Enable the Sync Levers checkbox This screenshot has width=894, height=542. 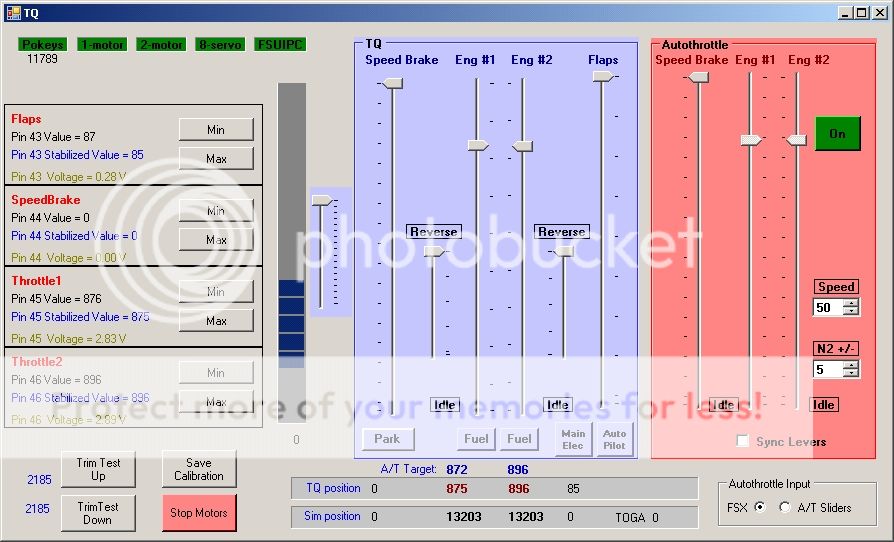pos(742,441)
